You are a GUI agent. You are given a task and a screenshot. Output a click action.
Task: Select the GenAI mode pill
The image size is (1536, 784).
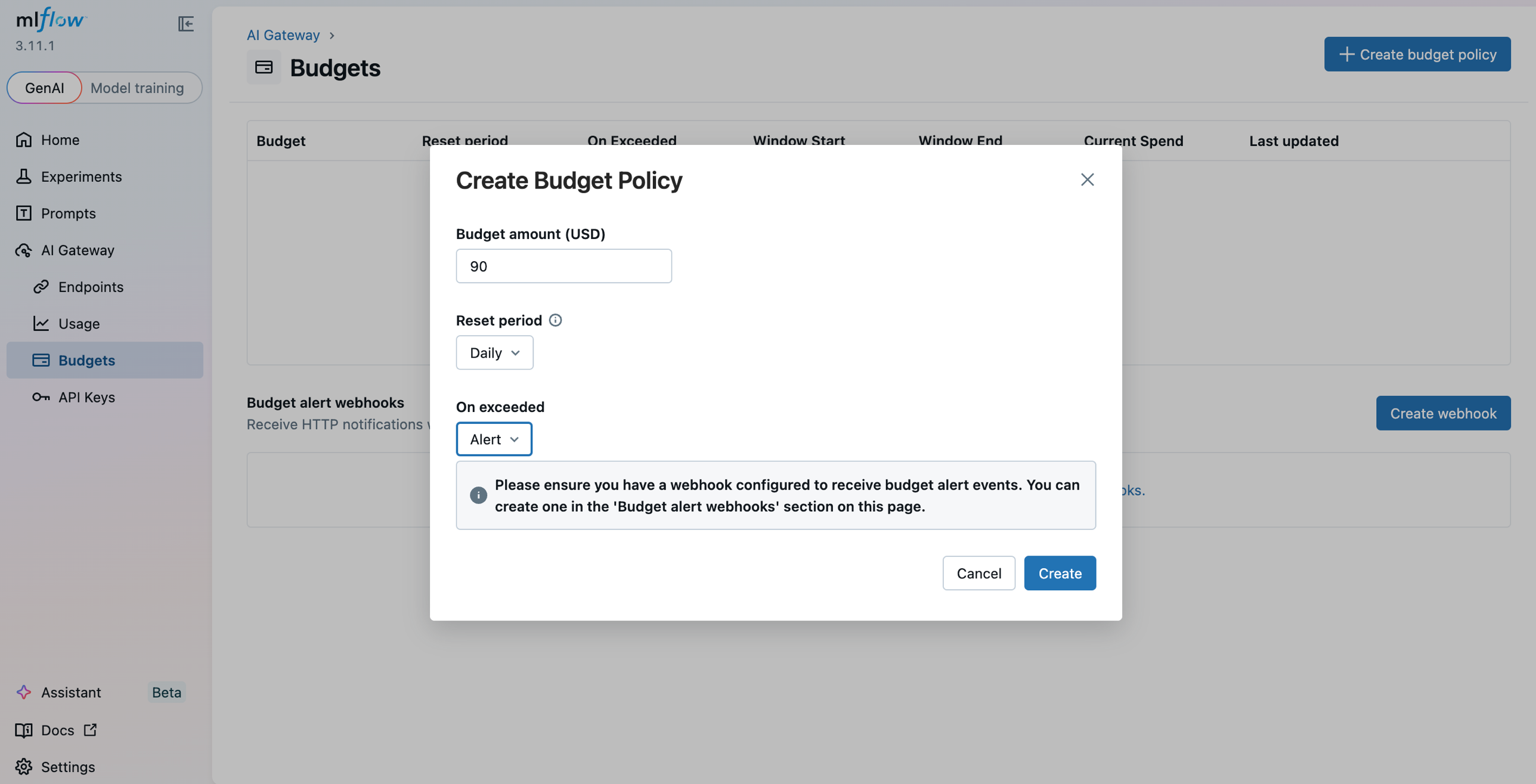[44, 88]
